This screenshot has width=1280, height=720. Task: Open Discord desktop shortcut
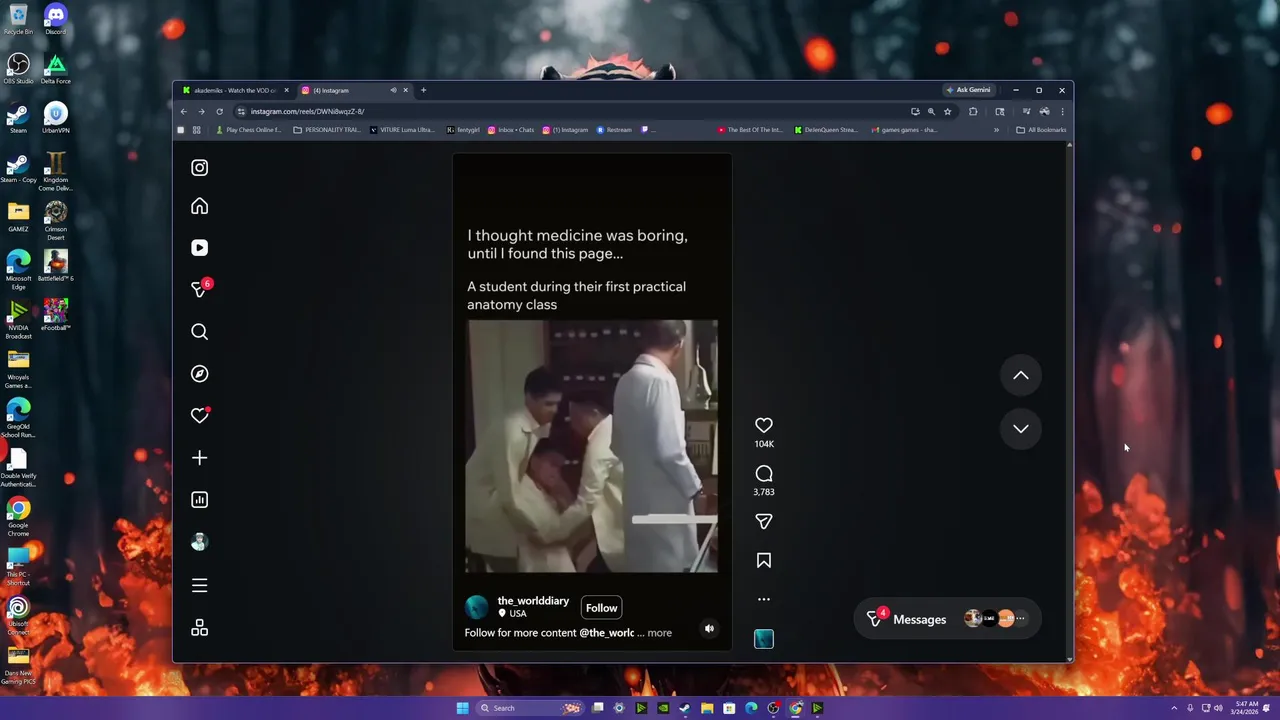pos(55,20)
